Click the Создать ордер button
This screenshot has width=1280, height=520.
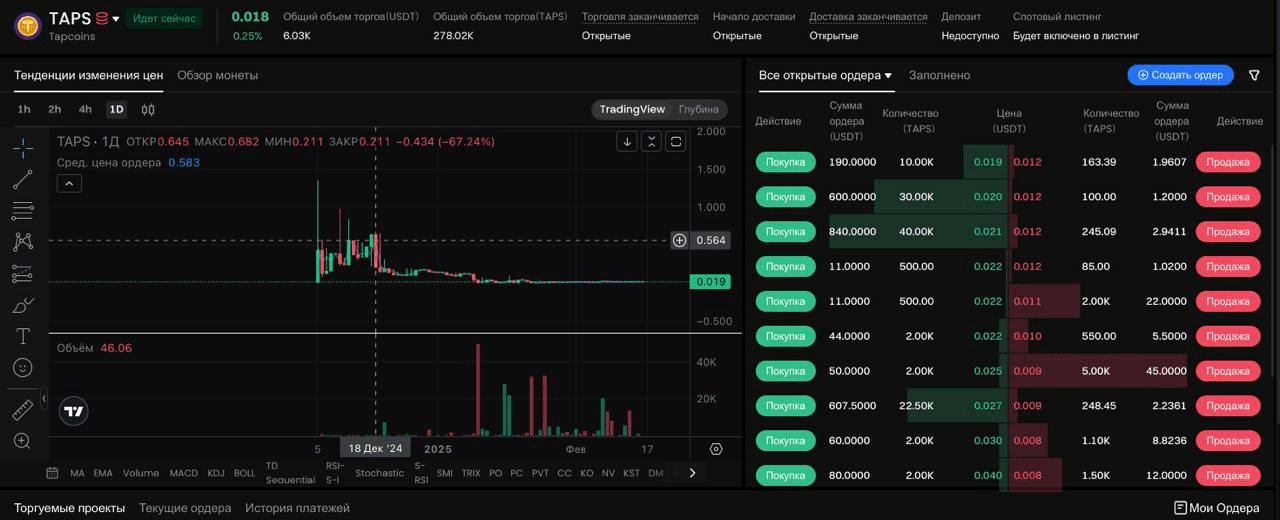click(1180, 75)
